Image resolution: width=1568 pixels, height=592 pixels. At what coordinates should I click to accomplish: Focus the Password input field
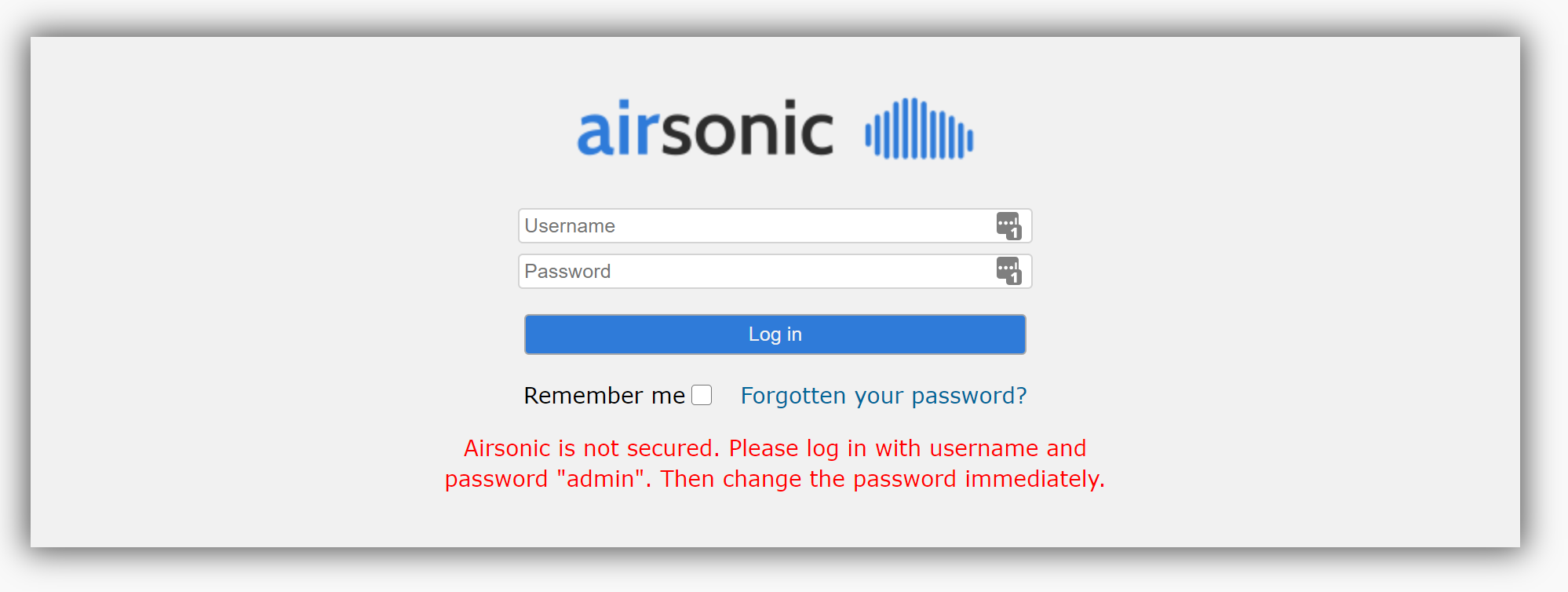click(x=753, y=272)
